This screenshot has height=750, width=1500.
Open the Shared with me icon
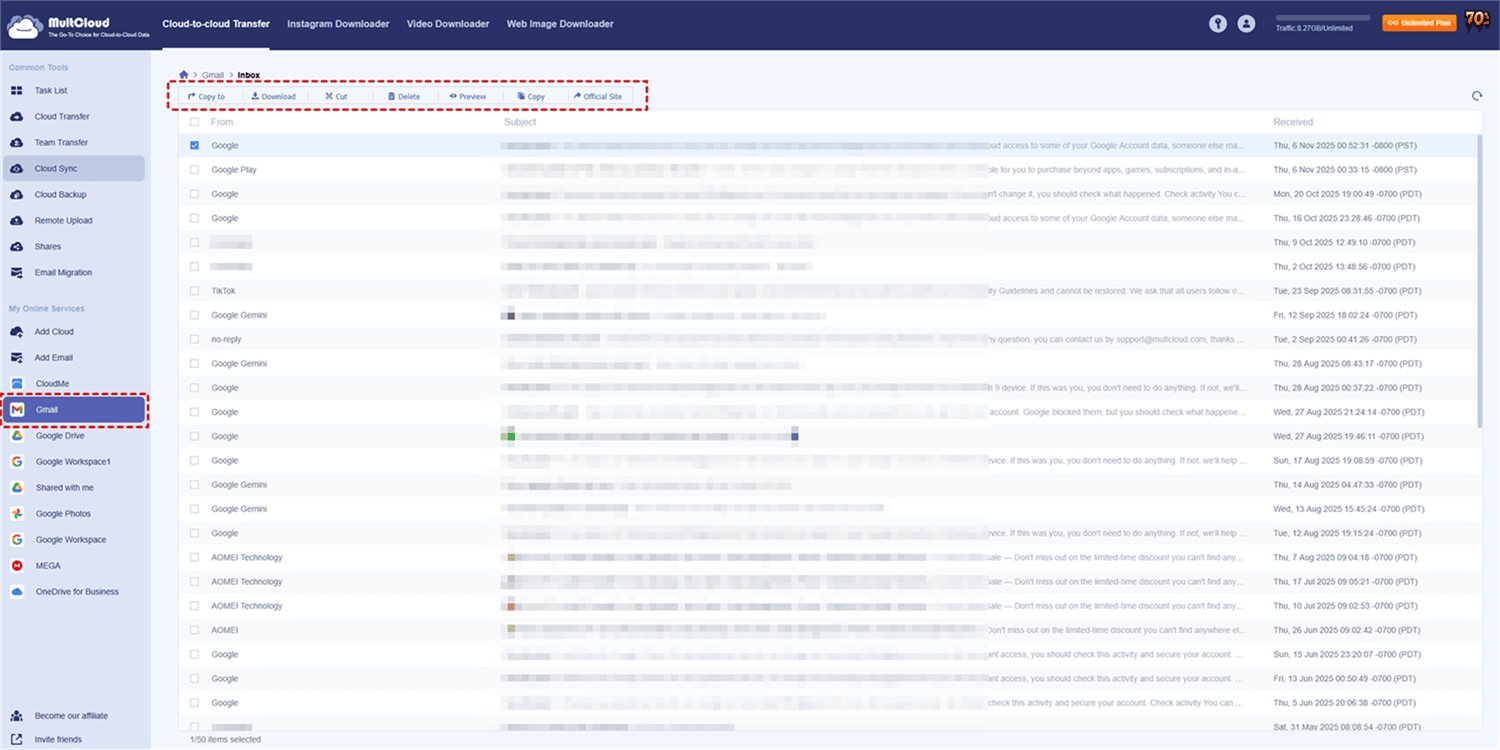tap(16, 488)
